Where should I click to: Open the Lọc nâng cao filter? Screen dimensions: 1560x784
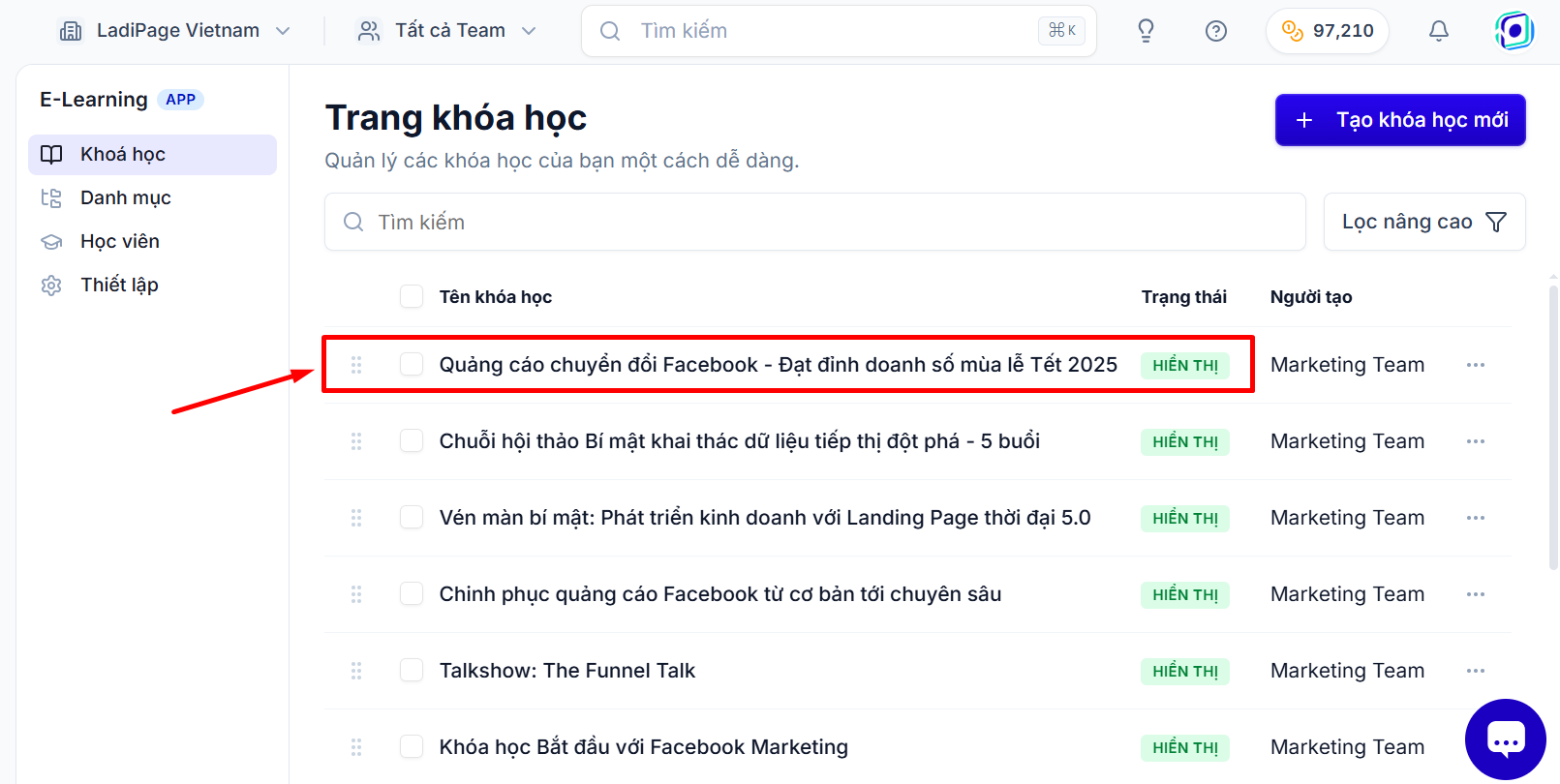(x=1424, y=222)
